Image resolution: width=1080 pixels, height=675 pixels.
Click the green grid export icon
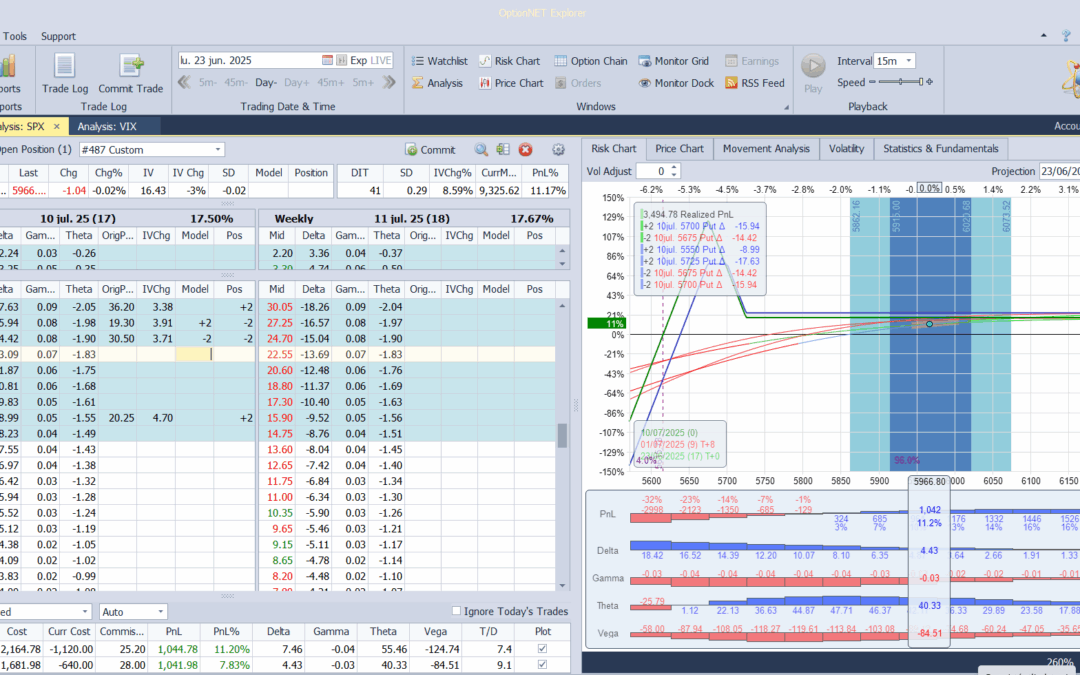click(503, 149)
